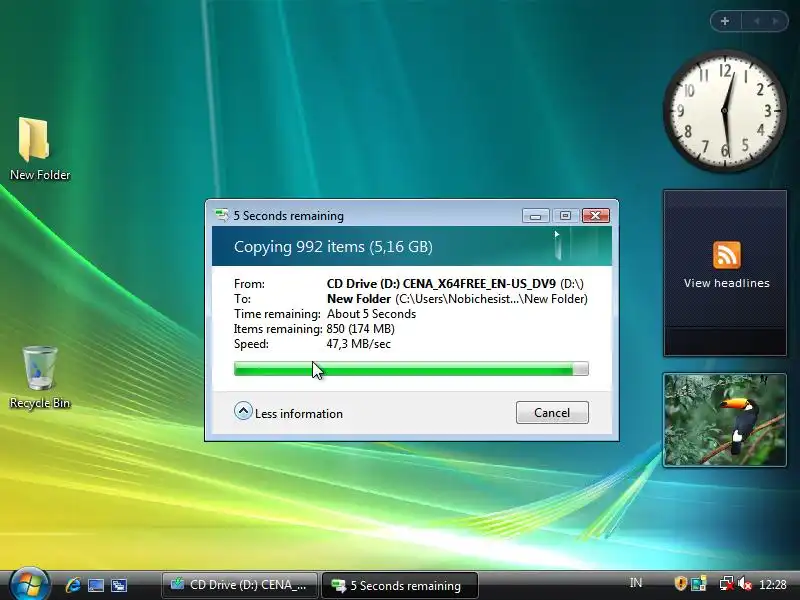
Task: Click the green copy progress bar
Action: coord(411,368)
